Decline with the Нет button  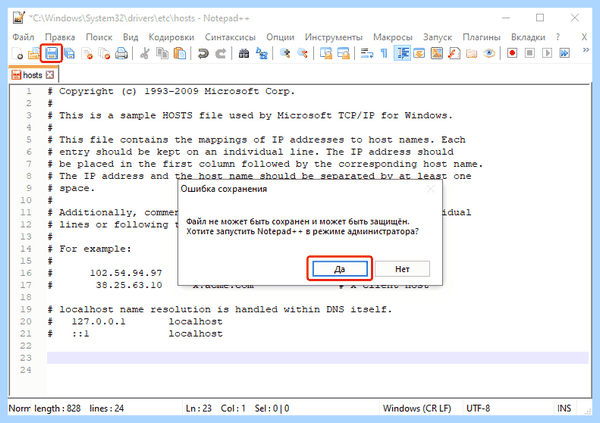coord(402,269)
